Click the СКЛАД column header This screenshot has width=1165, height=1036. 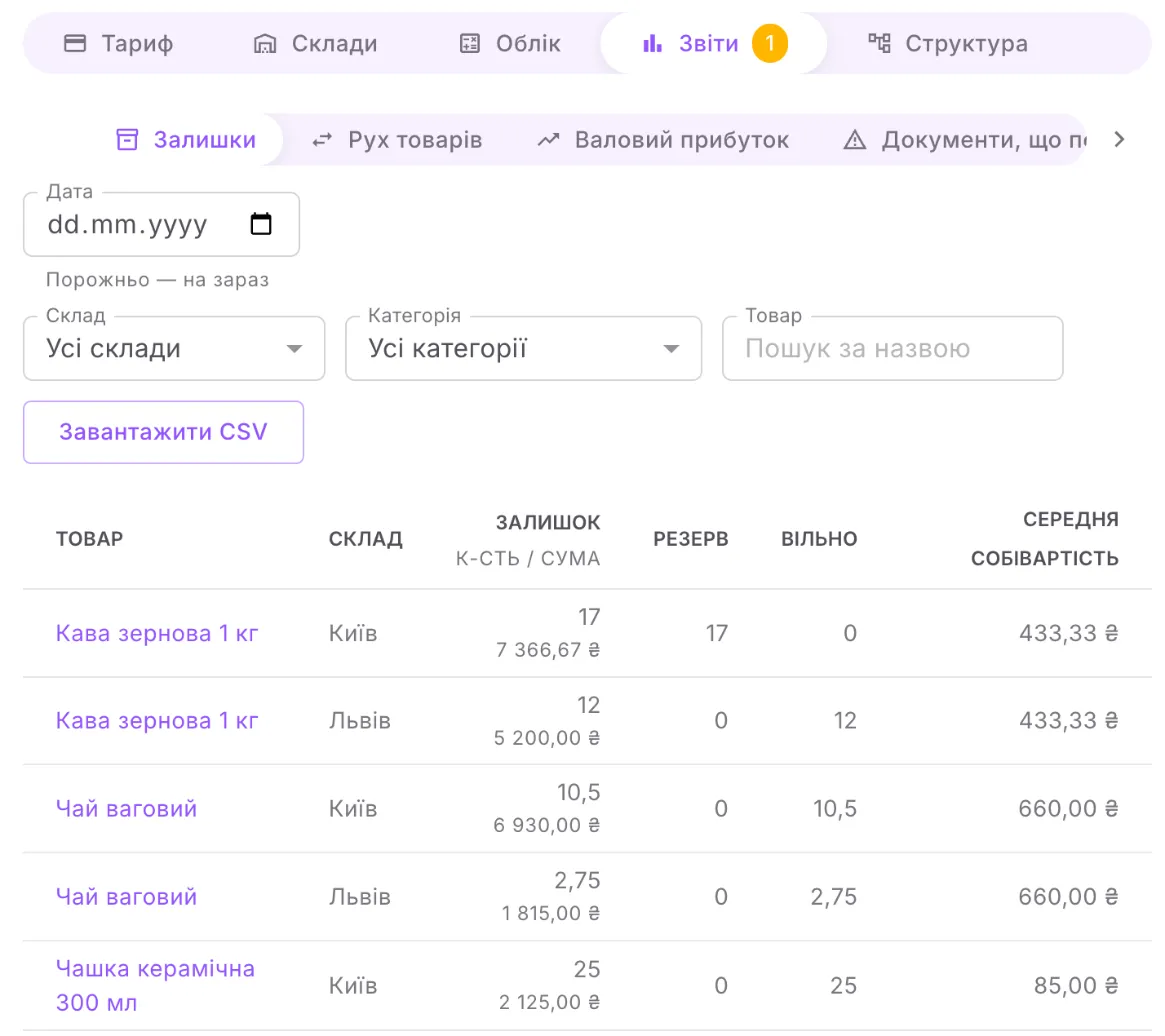point(366,539)
